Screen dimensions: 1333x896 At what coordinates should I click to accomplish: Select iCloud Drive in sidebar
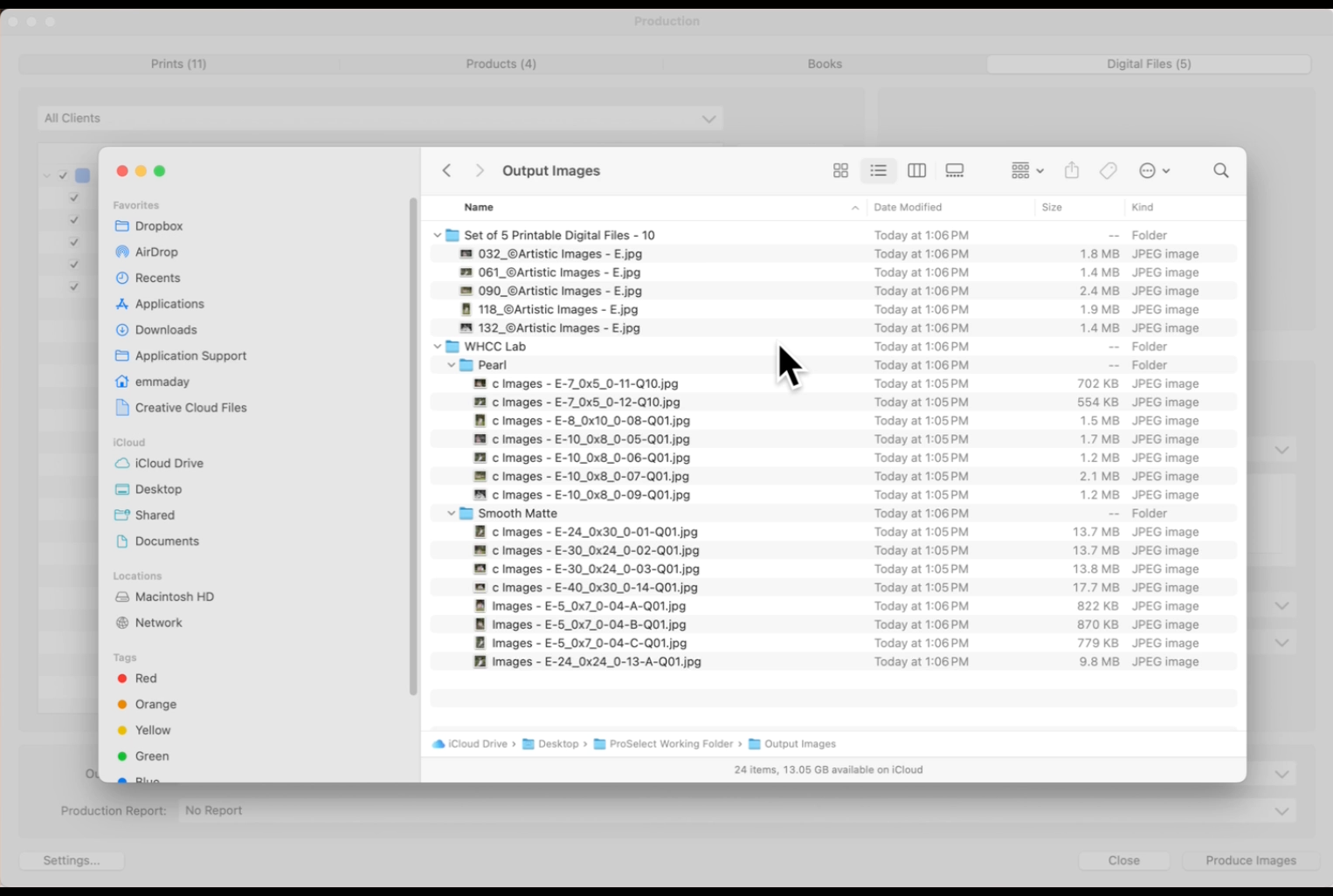click(169, 464)
